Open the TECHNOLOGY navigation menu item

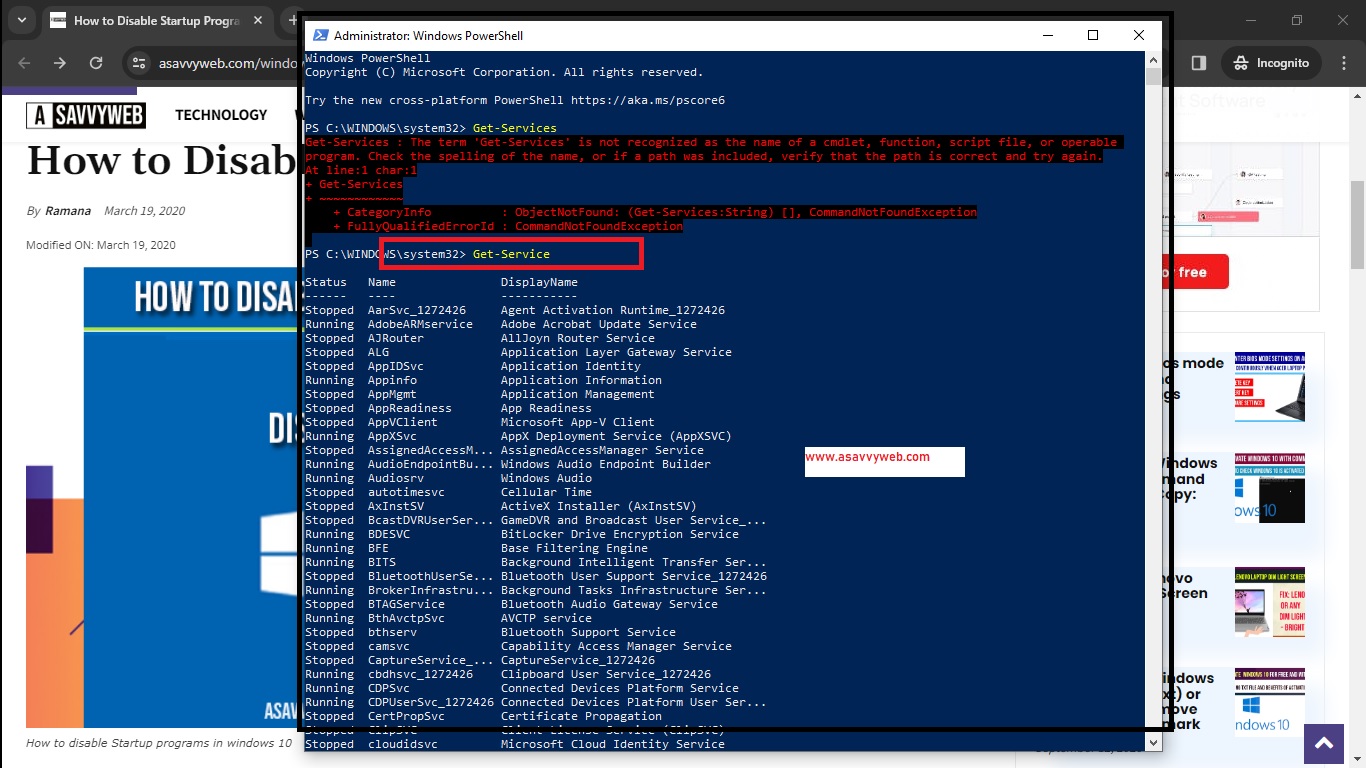[x=221, y=115]
